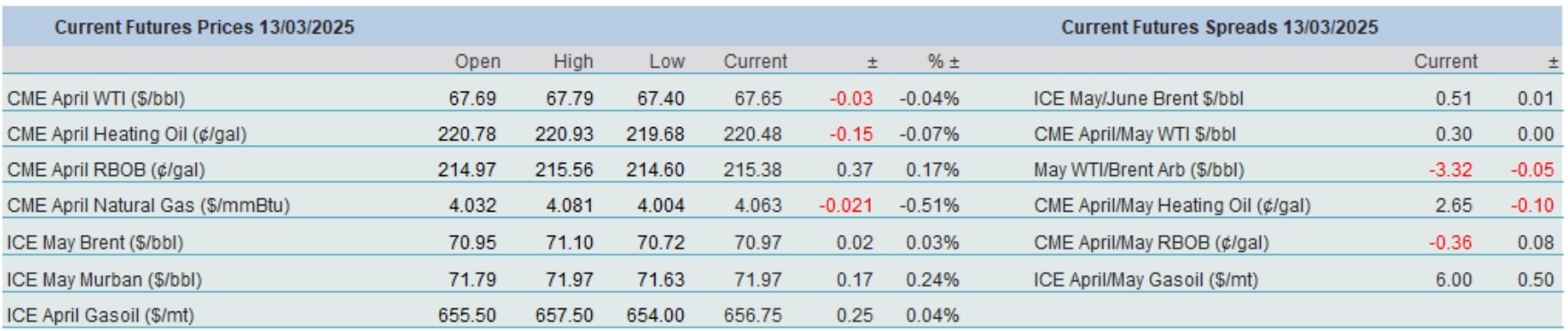Select the Open column header
Viewport: 1568px width, 331px height.
click(477, 61)
